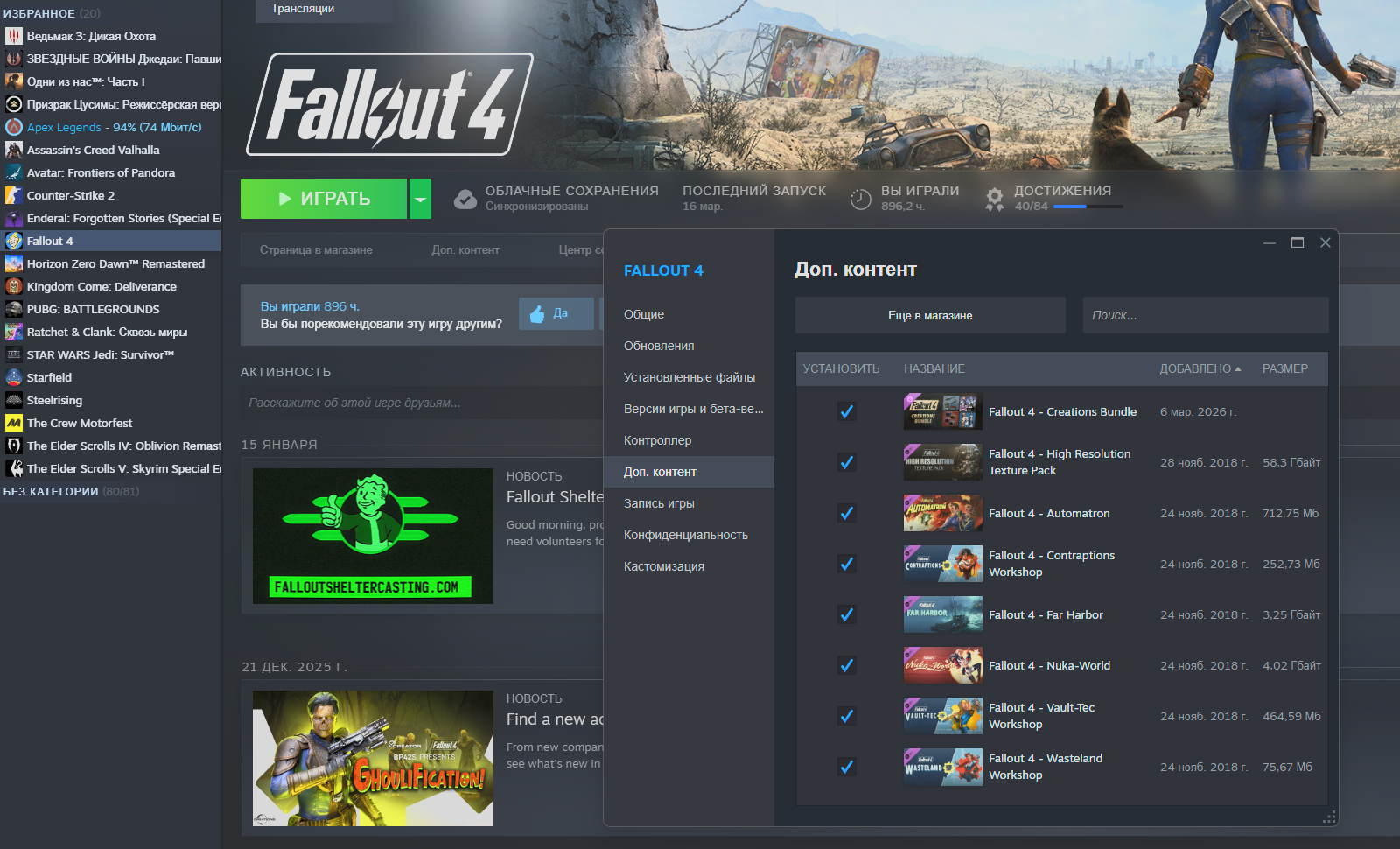This screenshot has height=849, width=1400.
Task: Toggle Contraptions Workshop install checkbox
Action: [847, 564]
